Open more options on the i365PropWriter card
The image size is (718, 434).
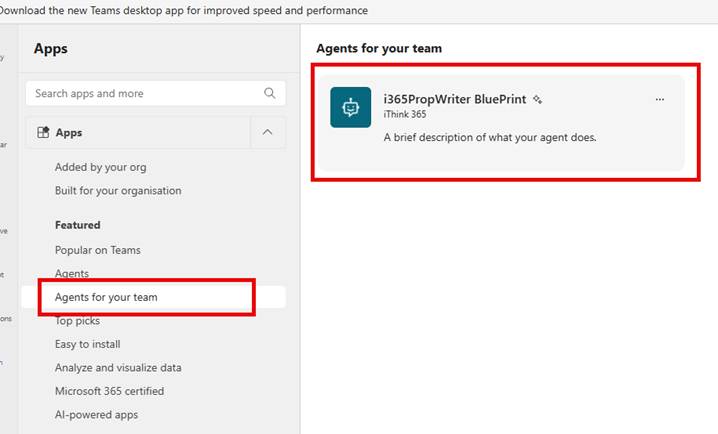pyautogui.click(x=659, y=99)
